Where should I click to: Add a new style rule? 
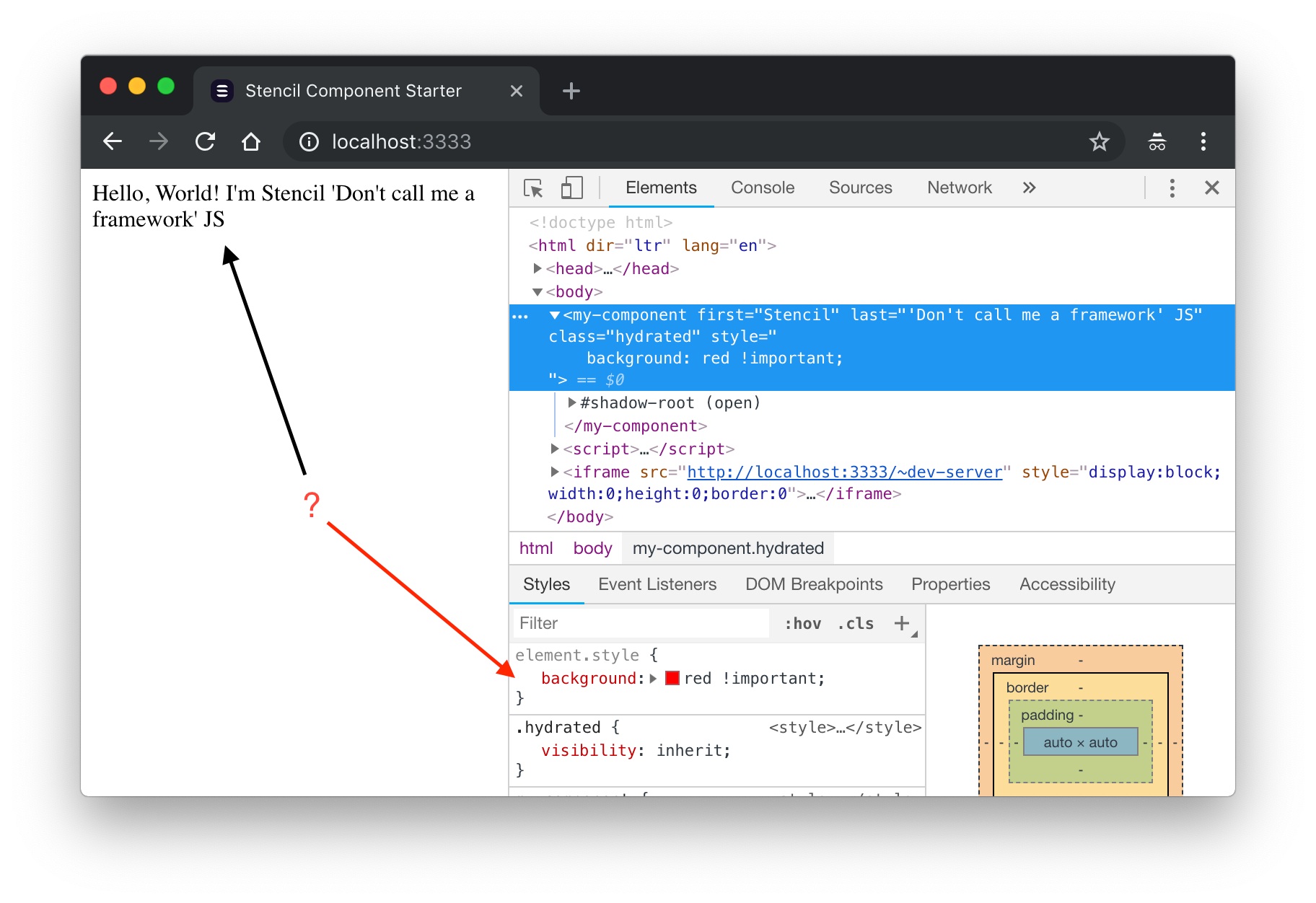902,623
